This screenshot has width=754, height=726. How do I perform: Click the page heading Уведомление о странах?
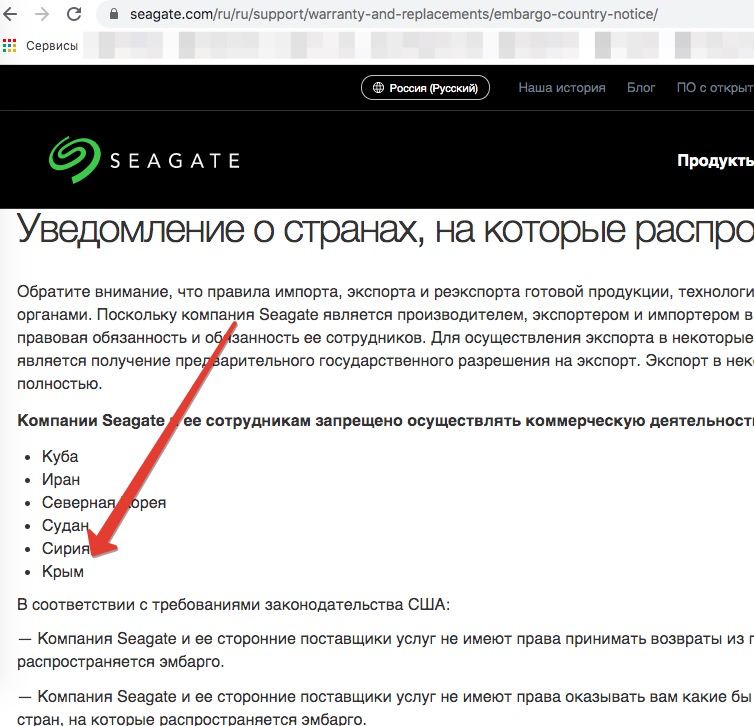pos(385,230)
